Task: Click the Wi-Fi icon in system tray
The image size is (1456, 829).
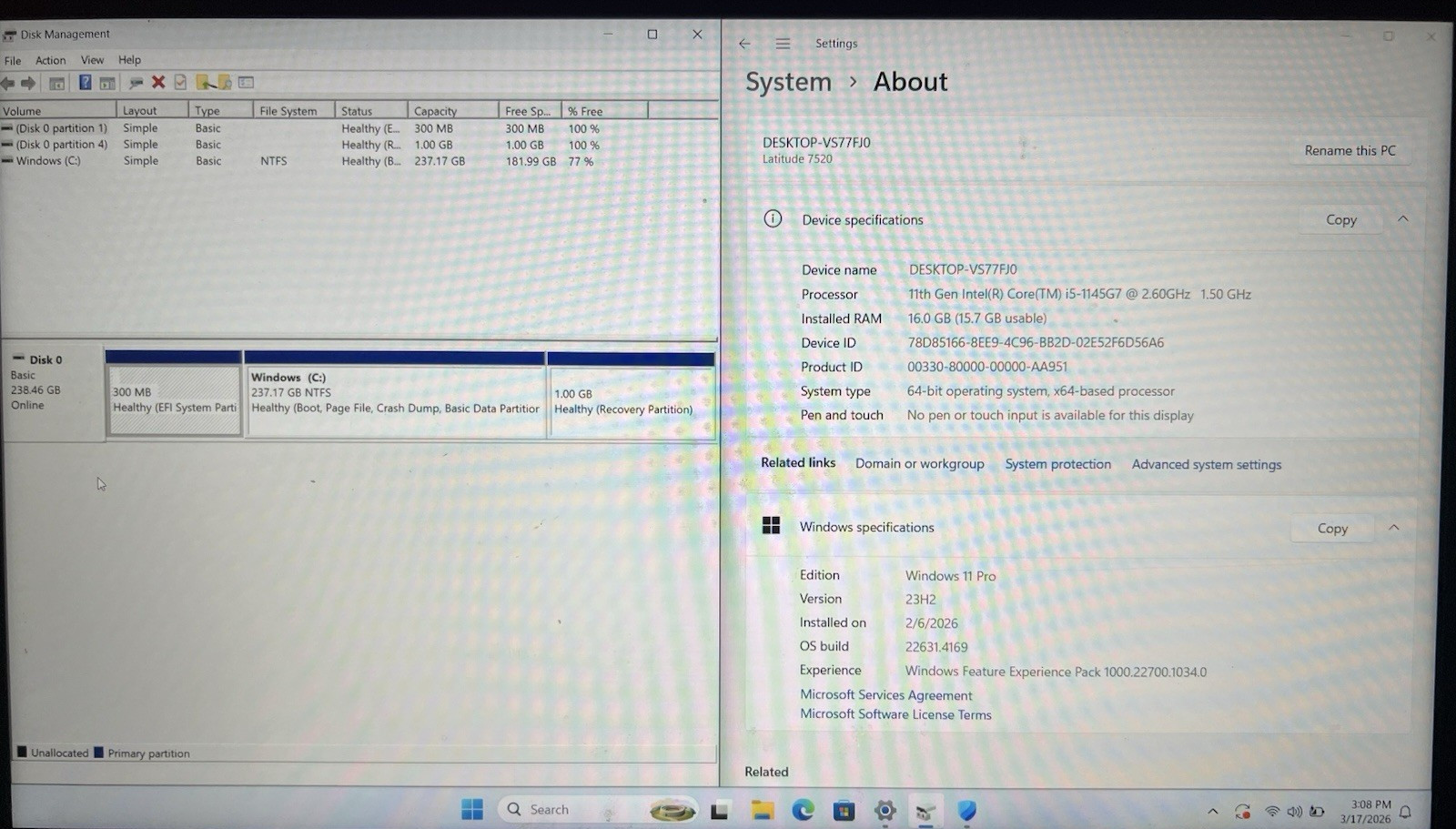Action: (1272, 811)
